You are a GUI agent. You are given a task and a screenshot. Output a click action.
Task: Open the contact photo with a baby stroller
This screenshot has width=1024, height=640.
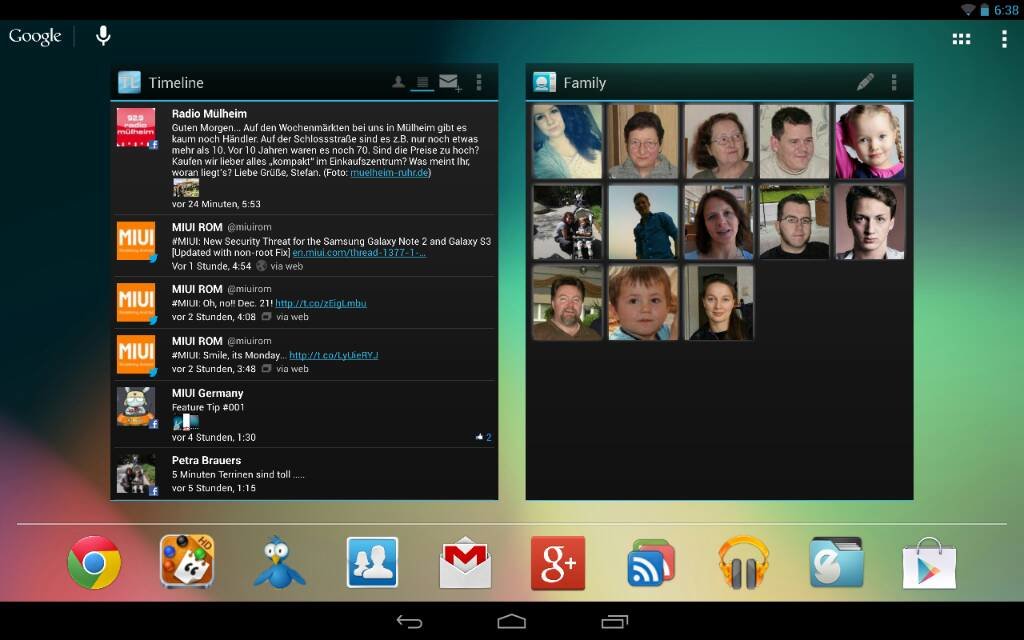pyautogui.click(x=567, y=222)
